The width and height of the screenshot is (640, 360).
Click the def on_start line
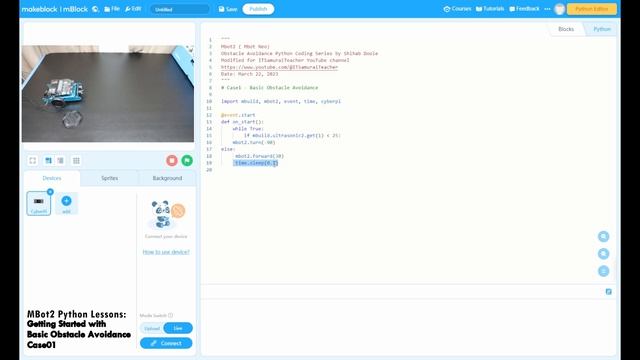242,122
